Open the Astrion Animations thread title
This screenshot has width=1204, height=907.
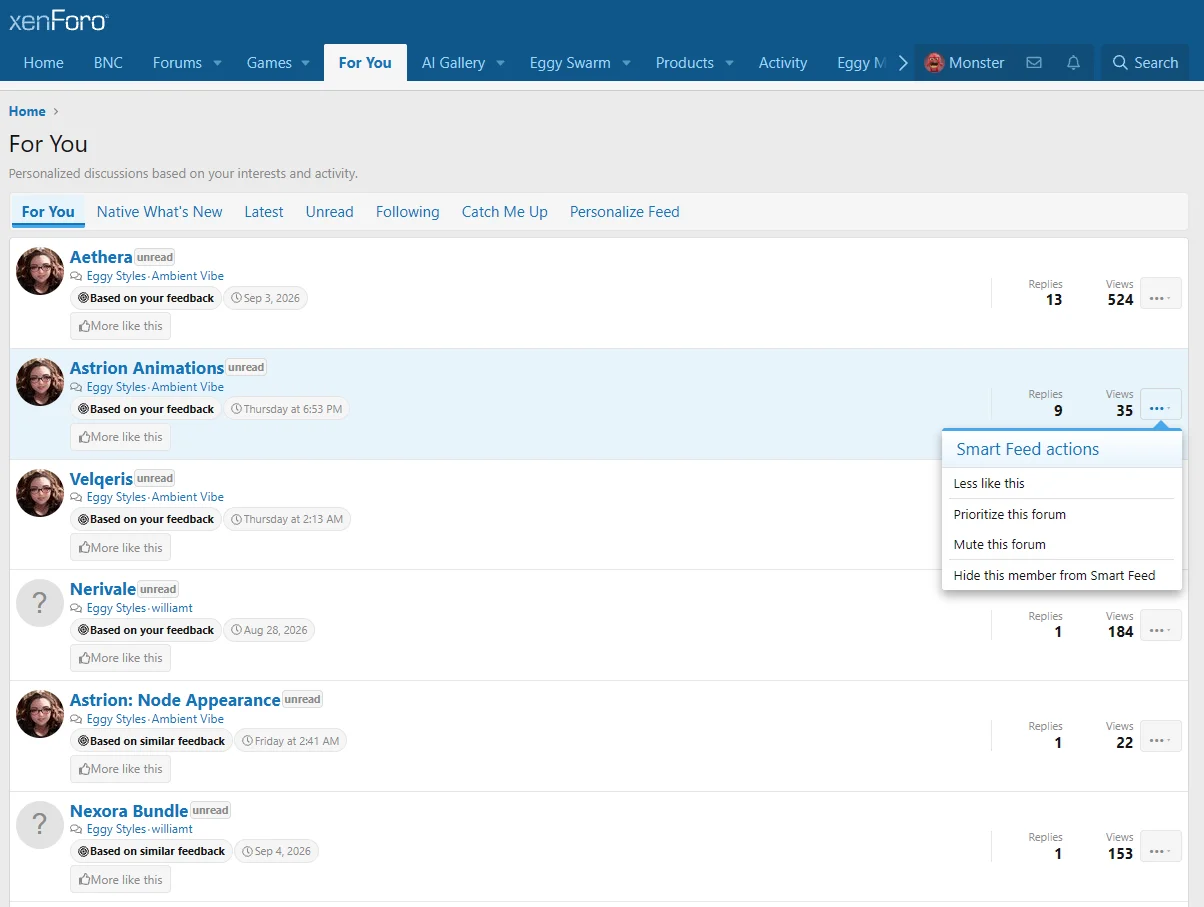click(x=147, y=368)
